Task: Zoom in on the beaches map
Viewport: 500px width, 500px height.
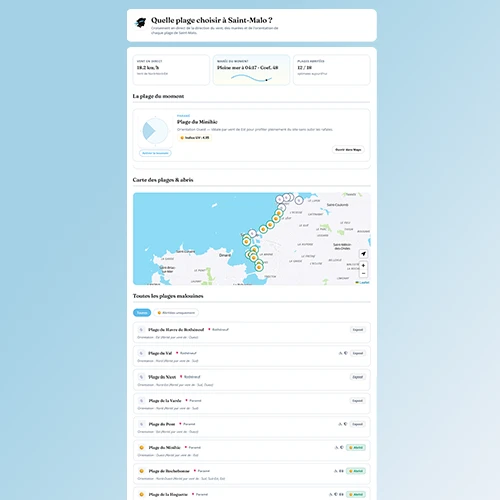Action: click(x=363, y=266)
